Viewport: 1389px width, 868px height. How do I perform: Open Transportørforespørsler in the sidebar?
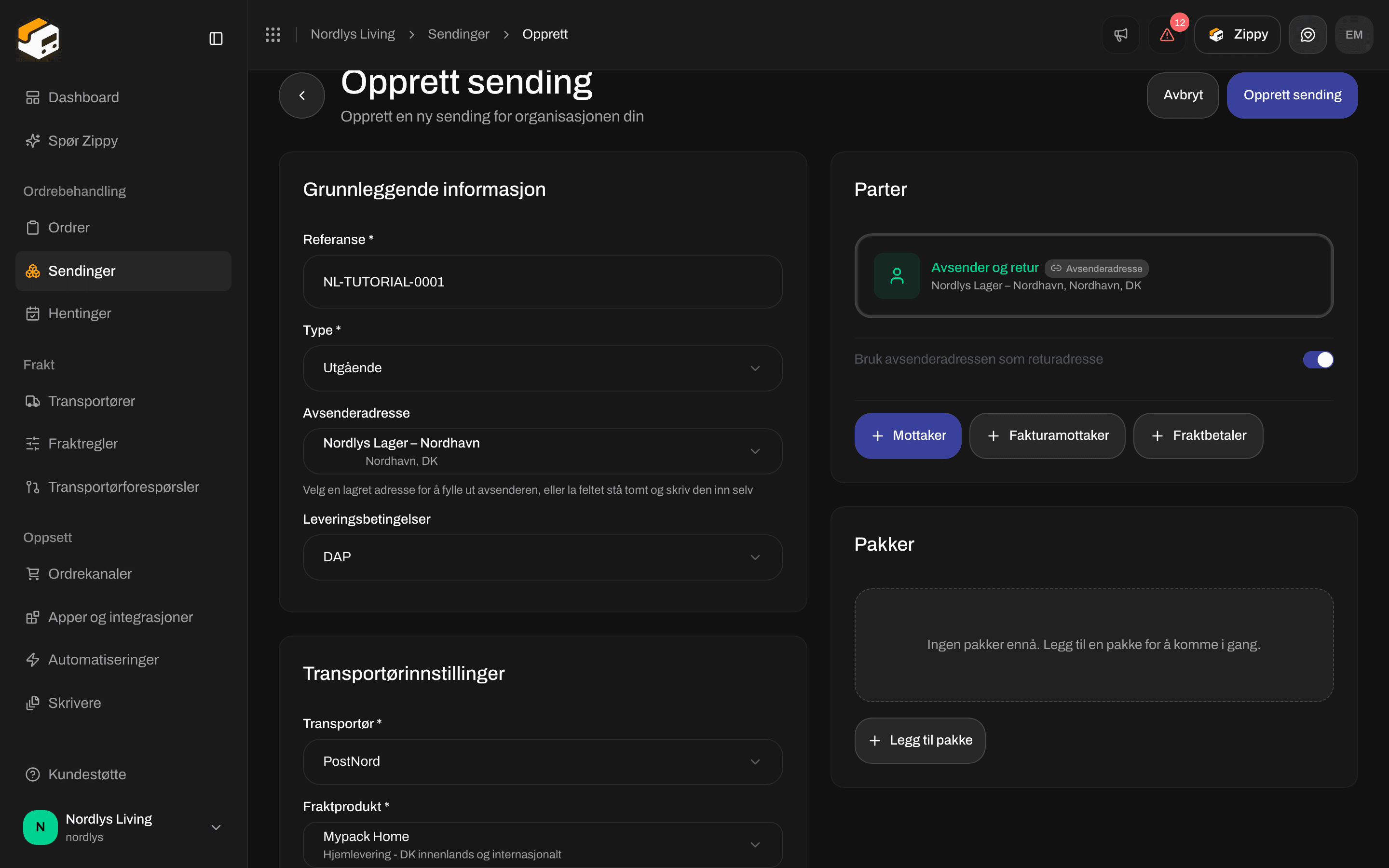(123, 487)
